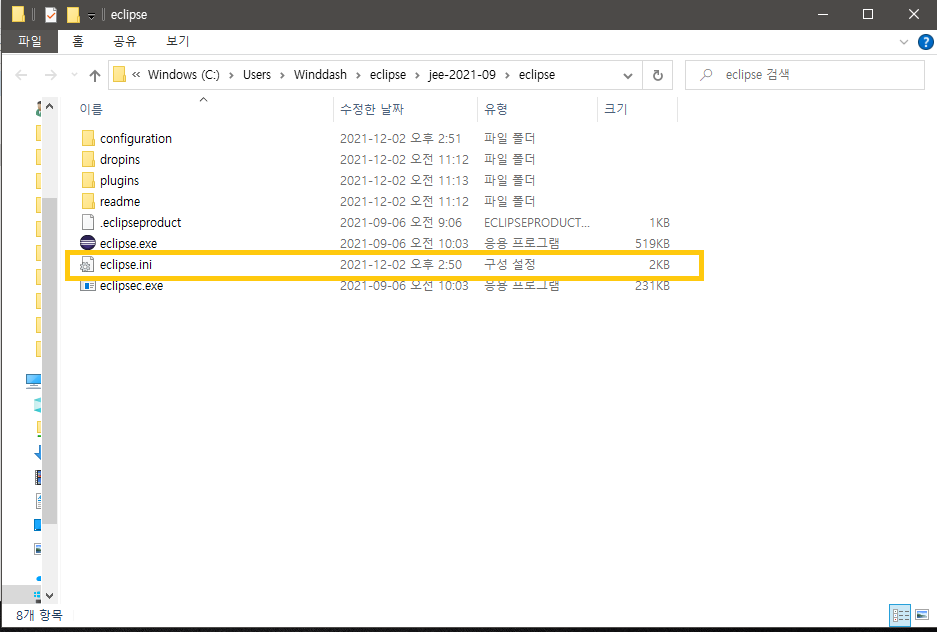
Task: Navigate to the eclipse breadcrumb before jee-2021-09
Action: pyautogui.click(x=388, y=75)
